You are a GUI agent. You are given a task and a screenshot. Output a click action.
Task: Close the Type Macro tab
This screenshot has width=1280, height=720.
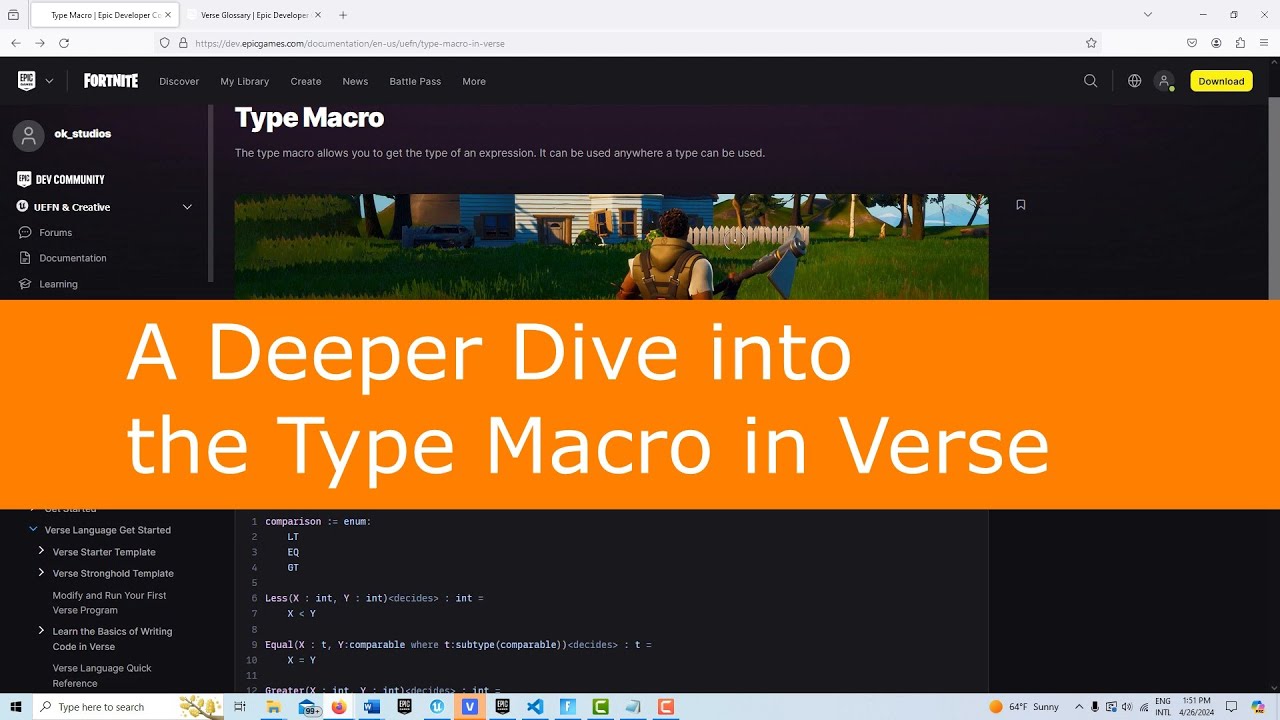point(168,15)
